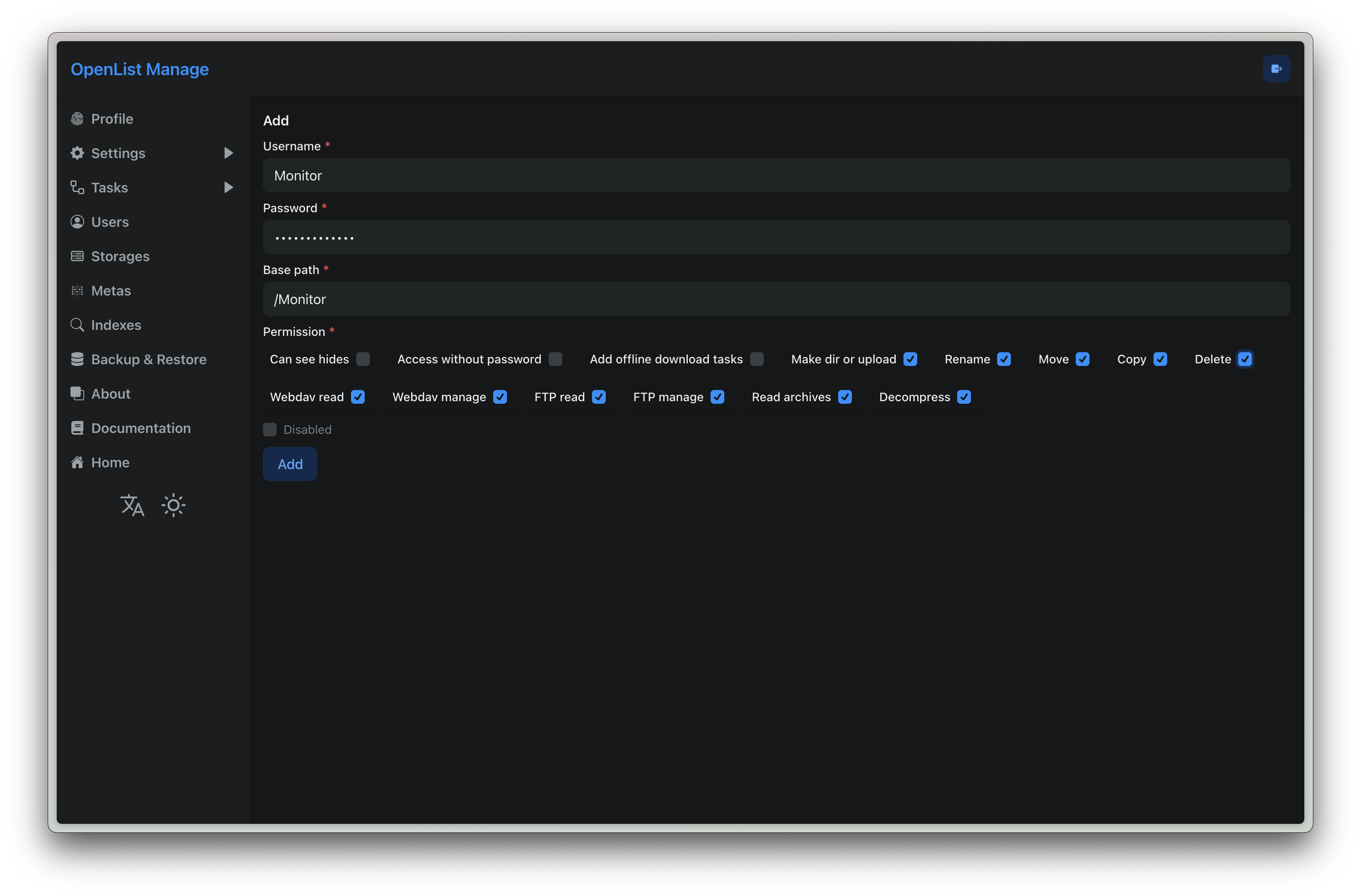This screenshot has height=896, width=1361.
Task: Focus the Base path input field
Action: [x=776, y=299]
